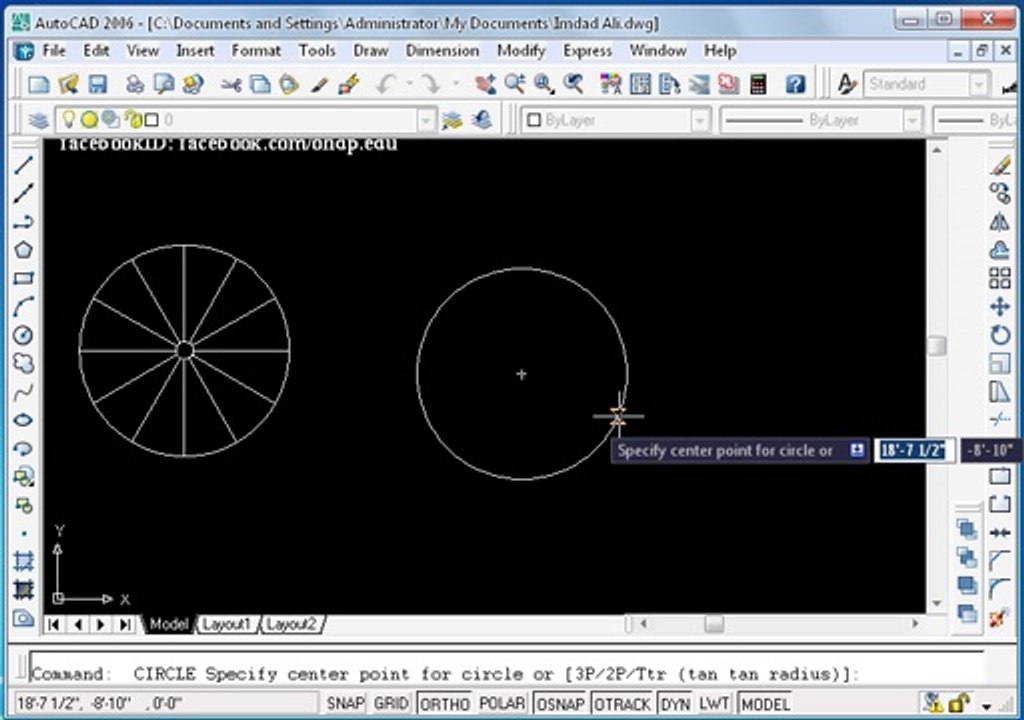Toggle MODEL space button in status bar
The height and width of the screenshot is (720, 1024).
click(x=765, y=704)
